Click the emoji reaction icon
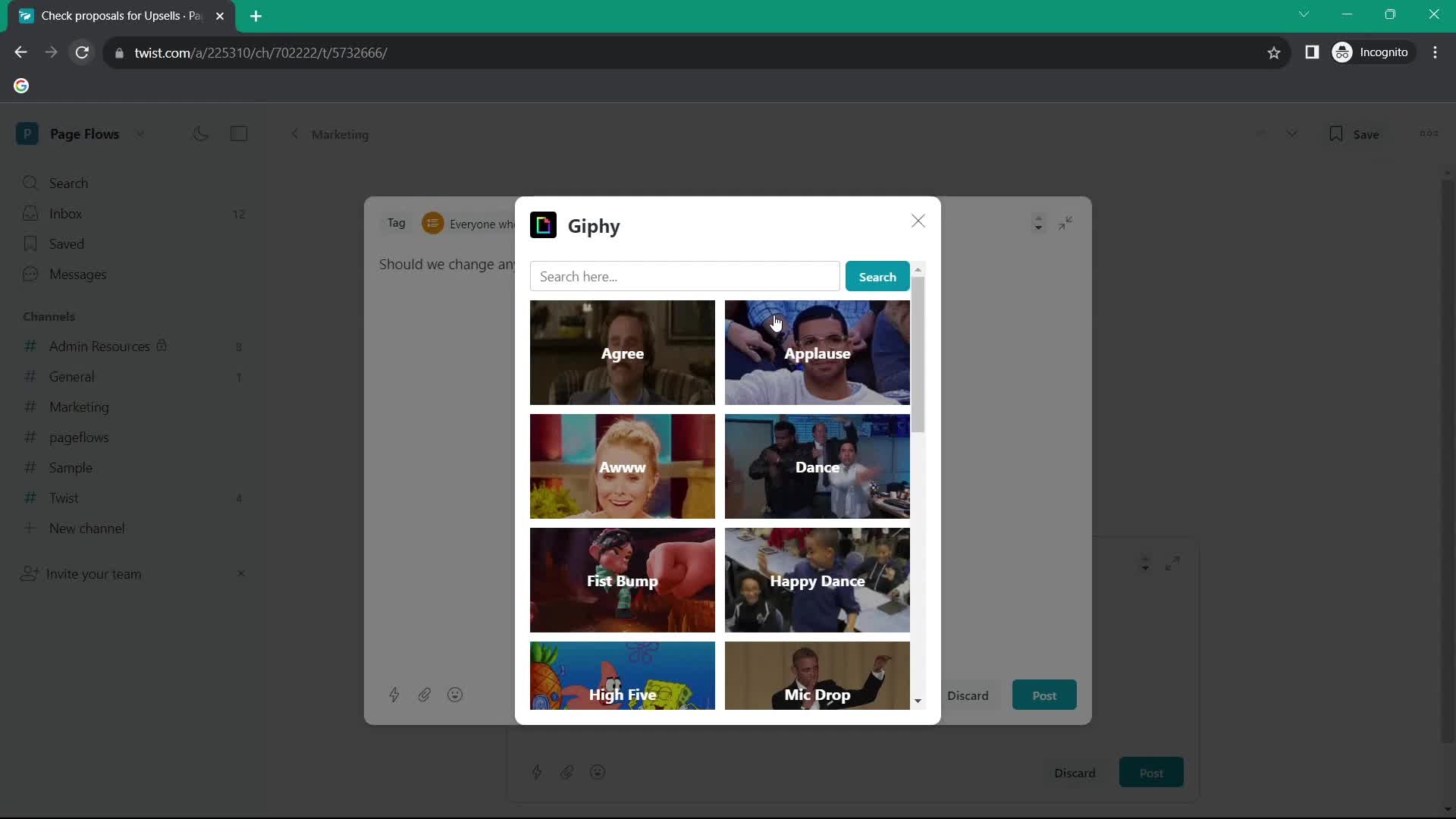 454,695
